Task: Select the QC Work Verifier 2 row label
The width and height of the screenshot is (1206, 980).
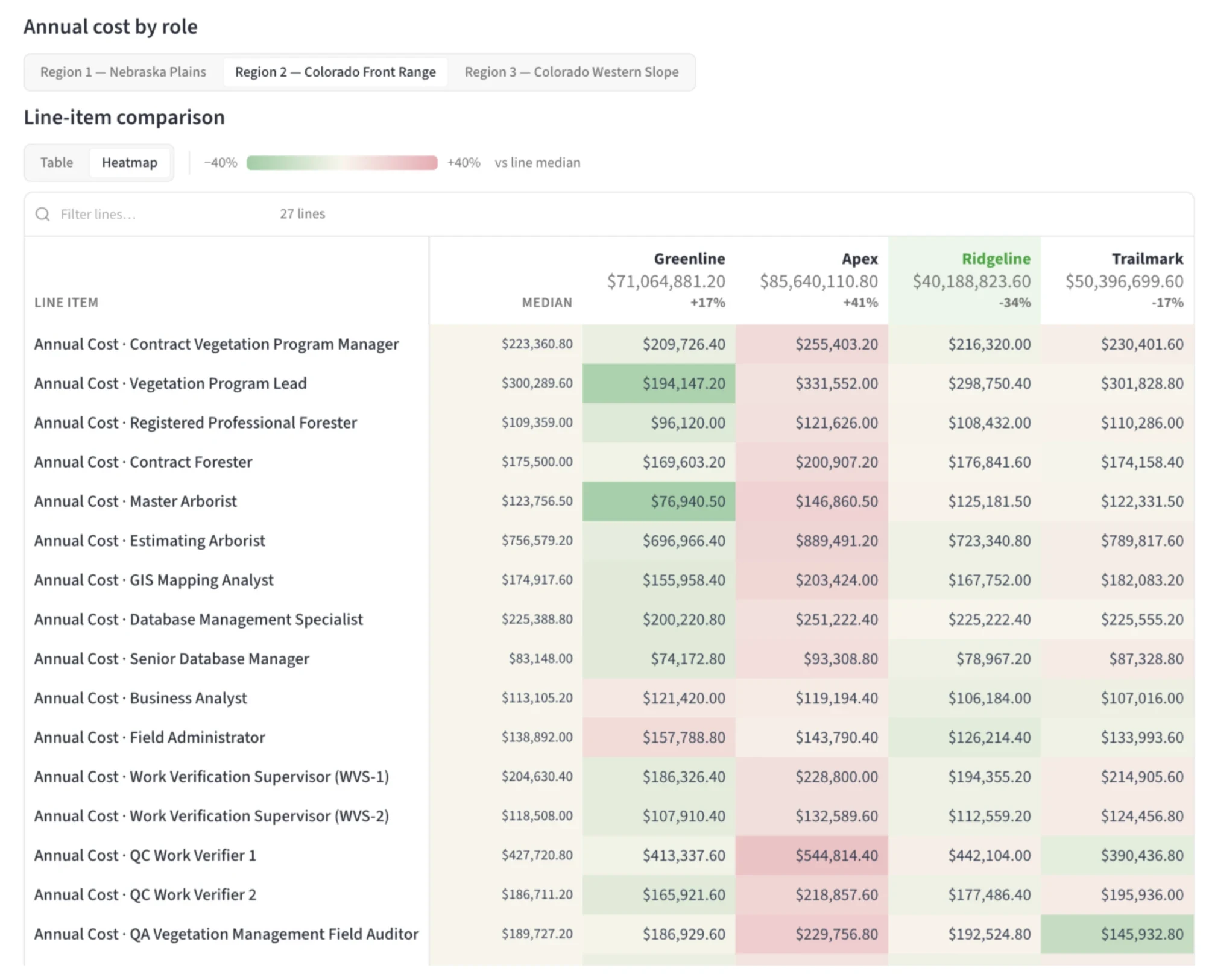Action: click(145, 894)
